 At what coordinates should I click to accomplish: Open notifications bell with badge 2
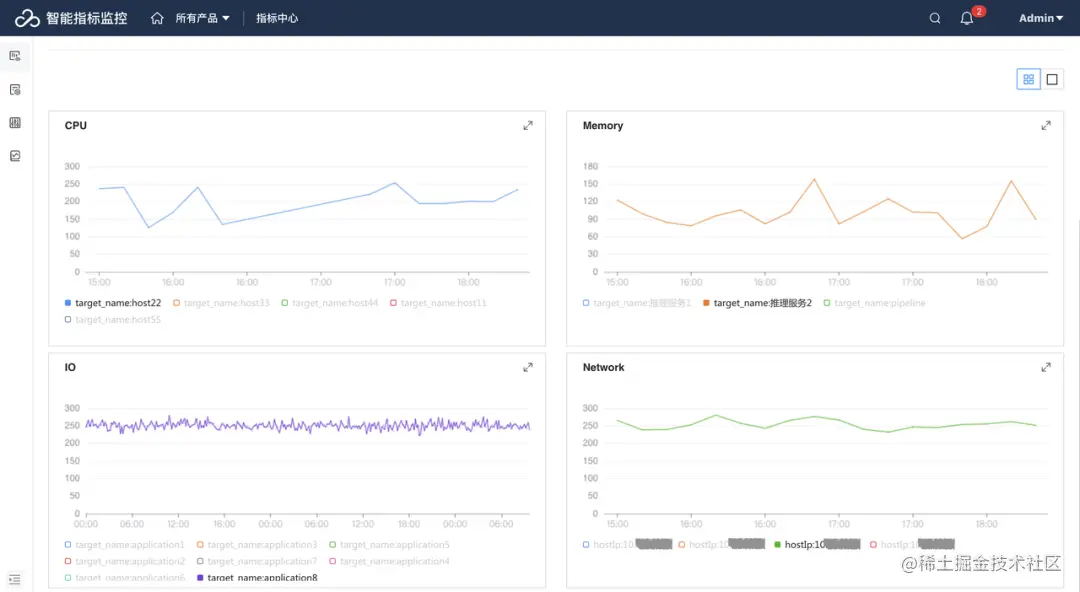click(967, 19)
